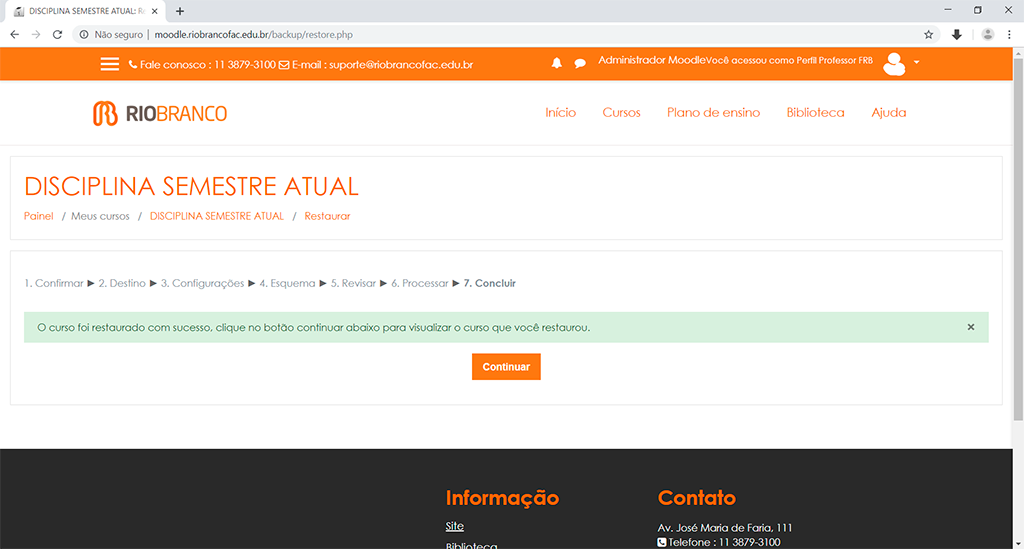1024x549 pixels.
Task: Open the messages chat bubble icon
Action: tap(580, 63)
